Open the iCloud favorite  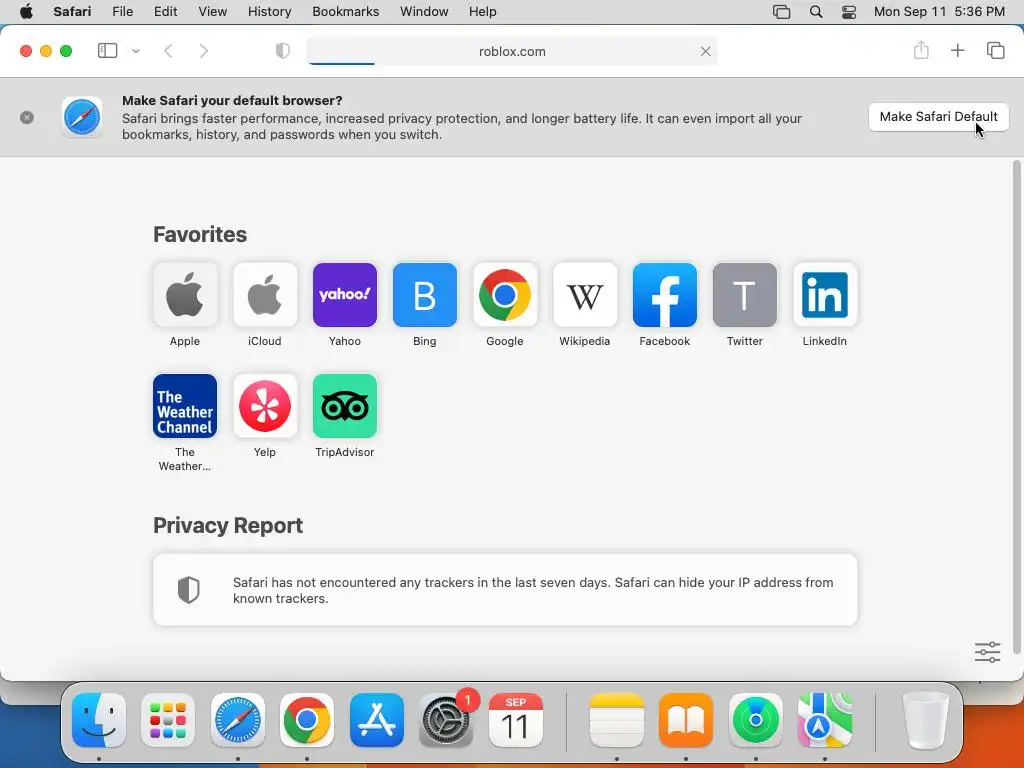264,295
